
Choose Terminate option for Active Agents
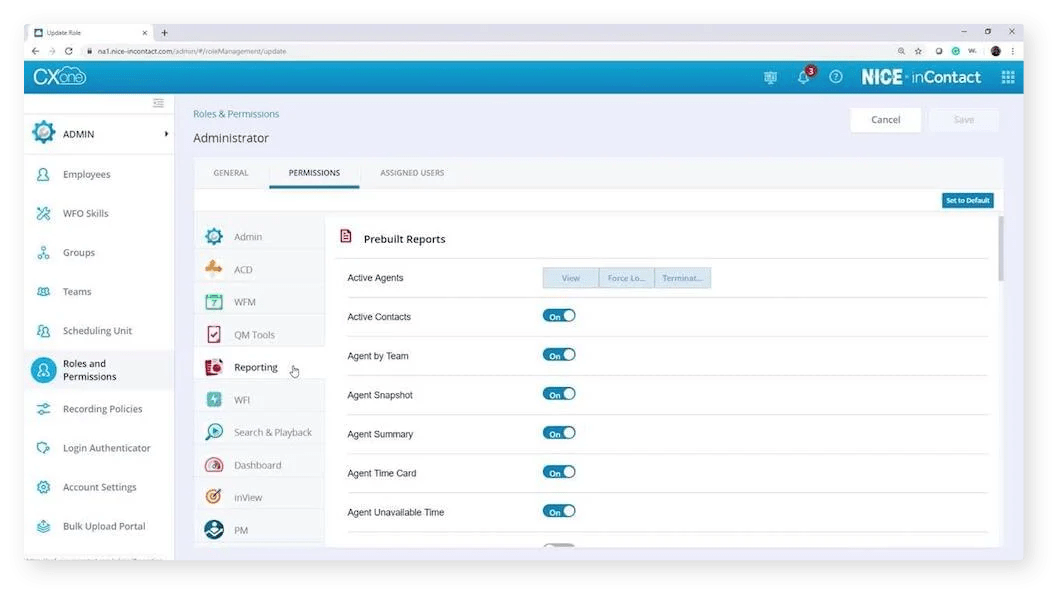(683, 278)
